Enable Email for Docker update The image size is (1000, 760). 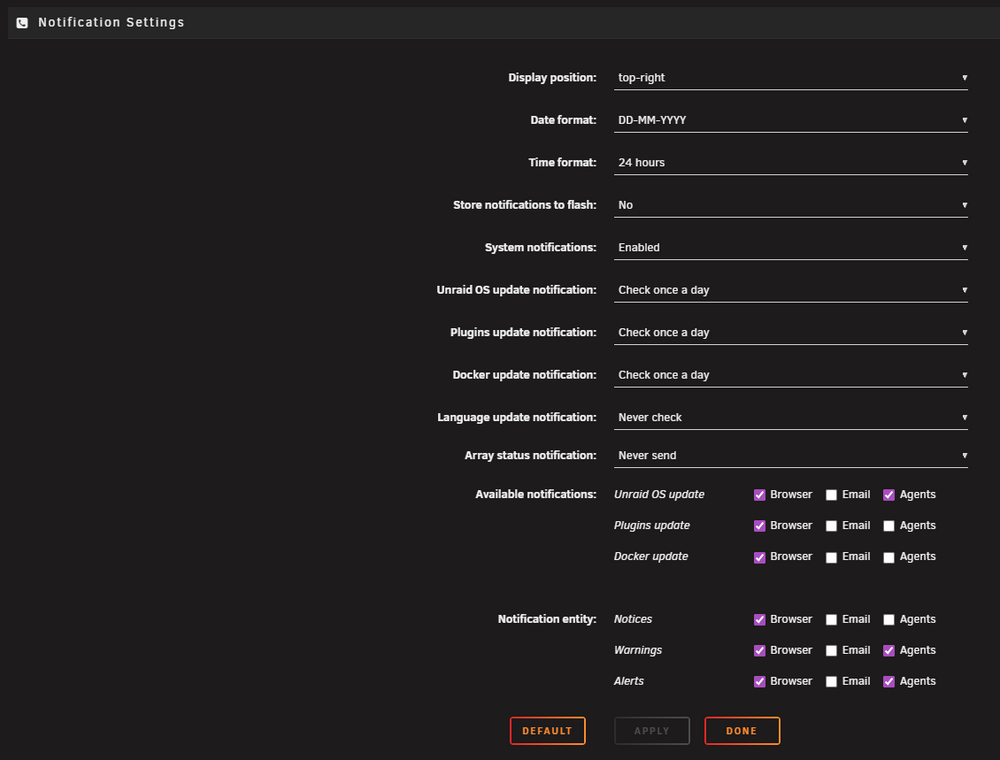coord(831,557)
